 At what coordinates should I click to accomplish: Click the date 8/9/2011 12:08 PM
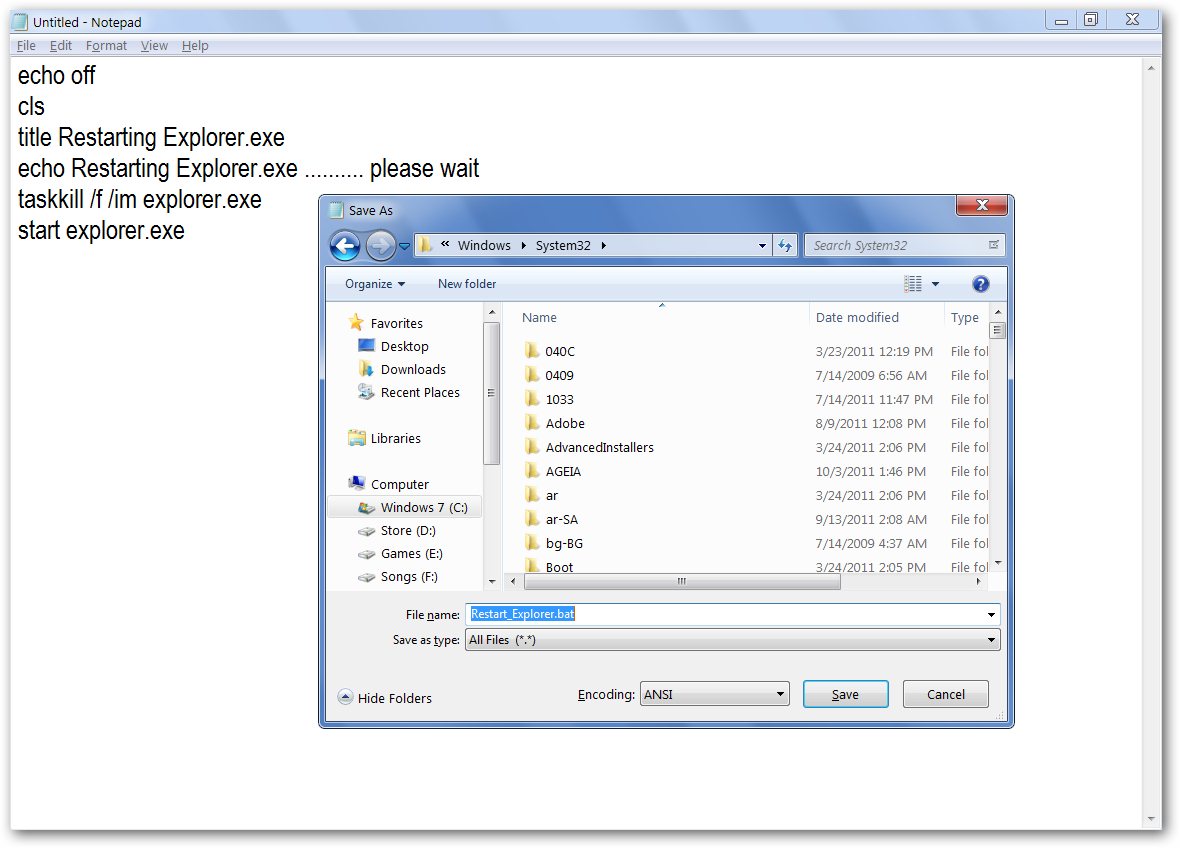pyautogui.click(x=870, y=423)
